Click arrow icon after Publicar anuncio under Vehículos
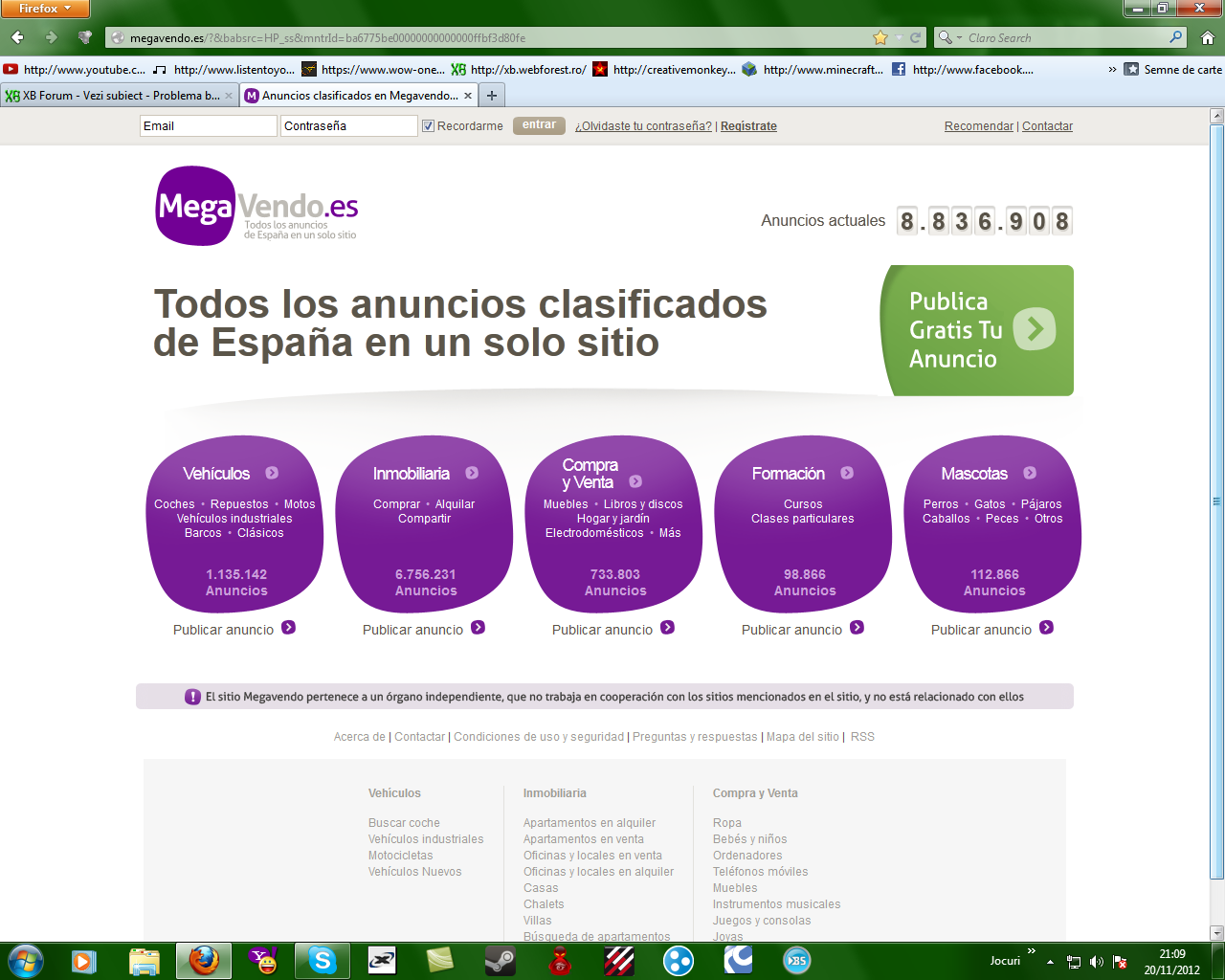The height and width of the screenshot is (980, 1225). coord(288,628)
